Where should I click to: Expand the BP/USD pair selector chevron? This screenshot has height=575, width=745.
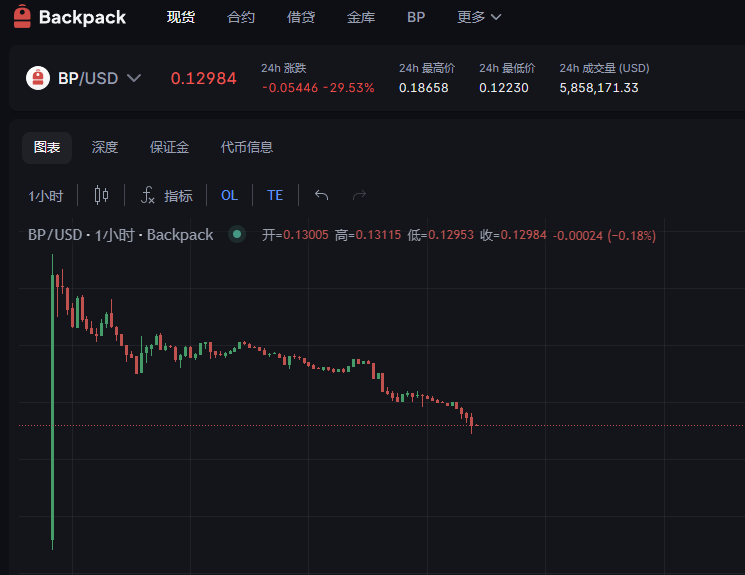134,78
